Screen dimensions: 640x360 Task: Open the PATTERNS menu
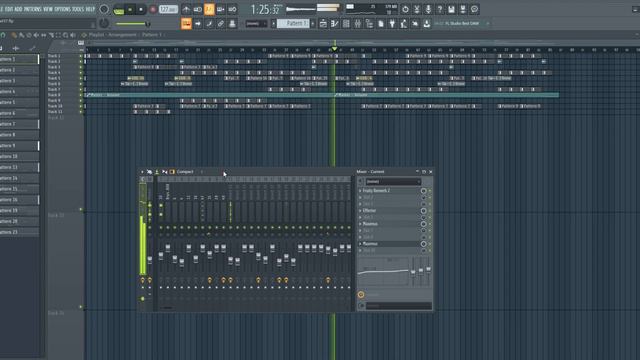(33, 9)
